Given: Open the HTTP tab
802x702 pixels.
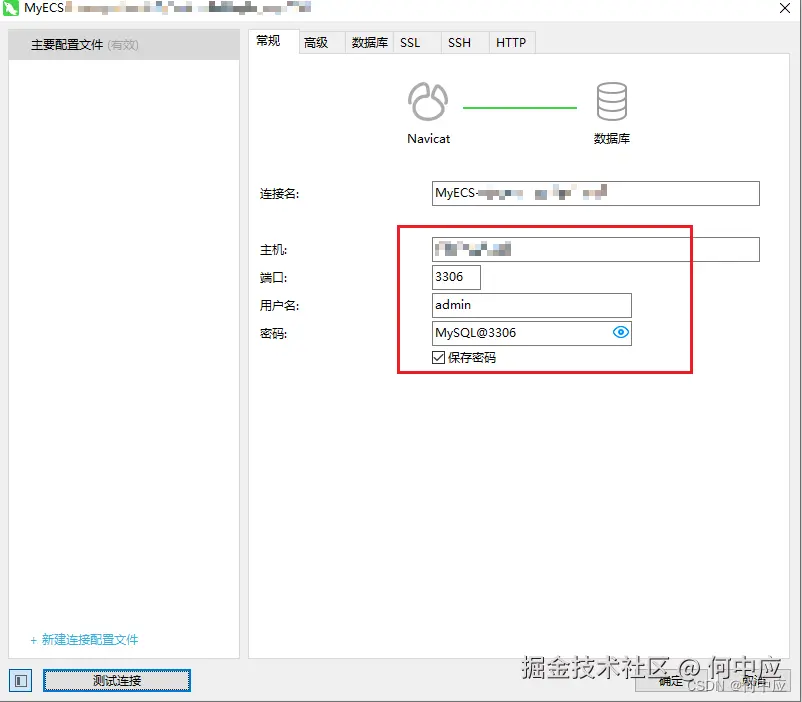Looking at the screenshot, I should click(x=511, y=42).
